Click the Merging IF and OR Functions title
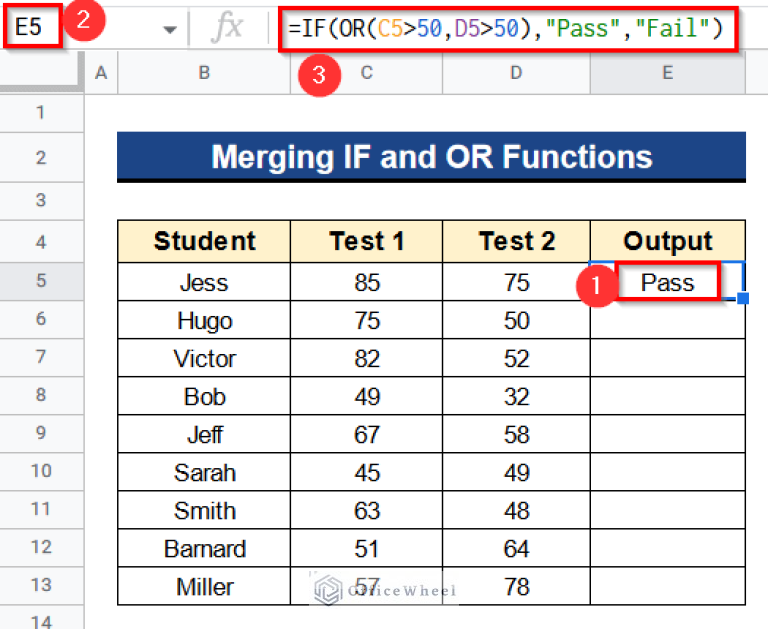The height and width of the screenshot is (629, 768). 431,157
